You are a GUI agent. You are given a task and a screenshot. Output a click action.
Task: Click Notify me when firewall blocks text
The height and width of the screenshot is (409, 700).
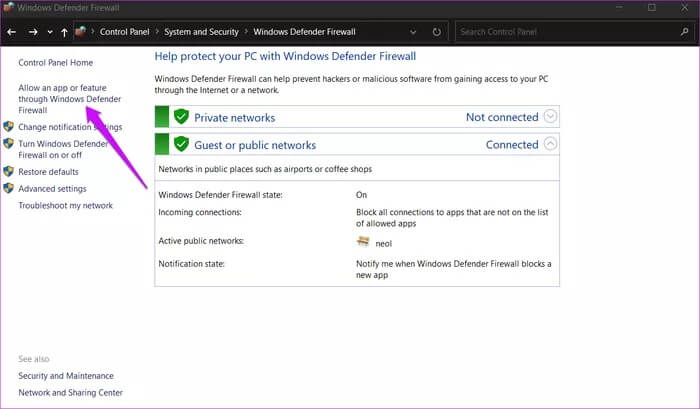coord(454,269)
